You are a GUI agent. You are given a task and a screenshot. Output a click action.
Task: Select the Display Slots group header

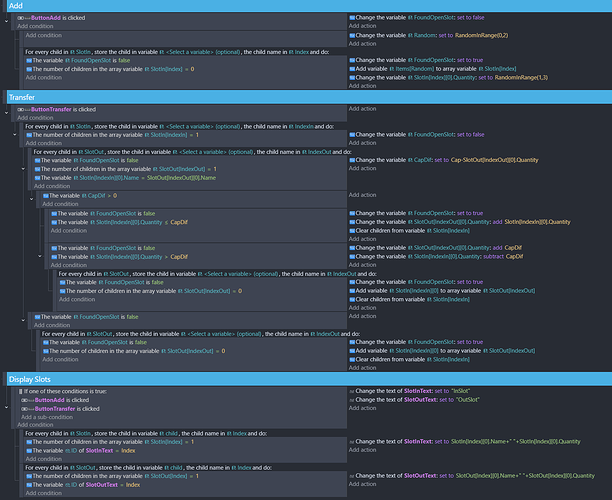click(300, 378)
